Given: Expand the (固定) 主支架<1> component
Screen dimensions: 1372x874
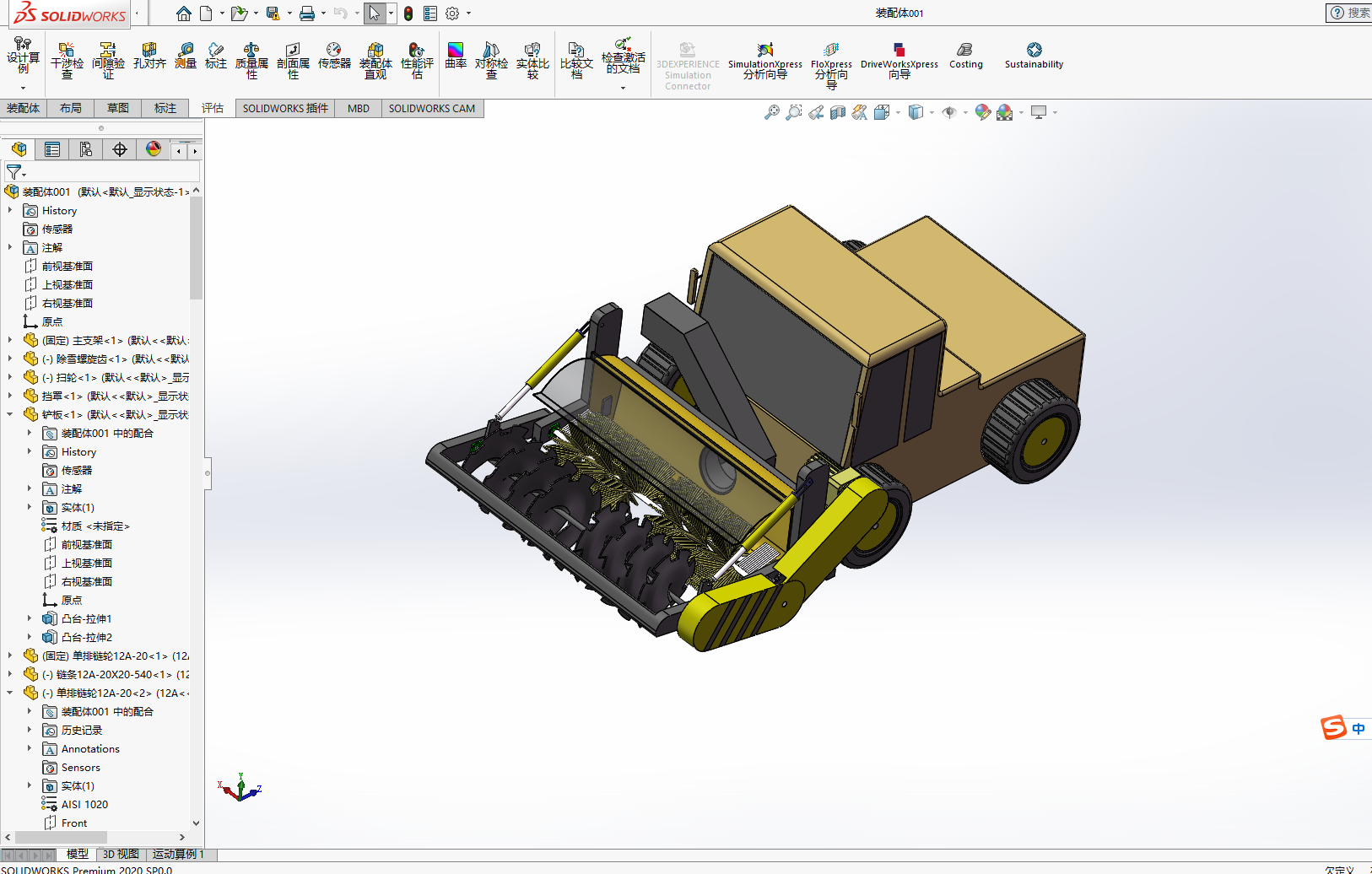Looking at the screenshot, I should click(x=10, y=341).
